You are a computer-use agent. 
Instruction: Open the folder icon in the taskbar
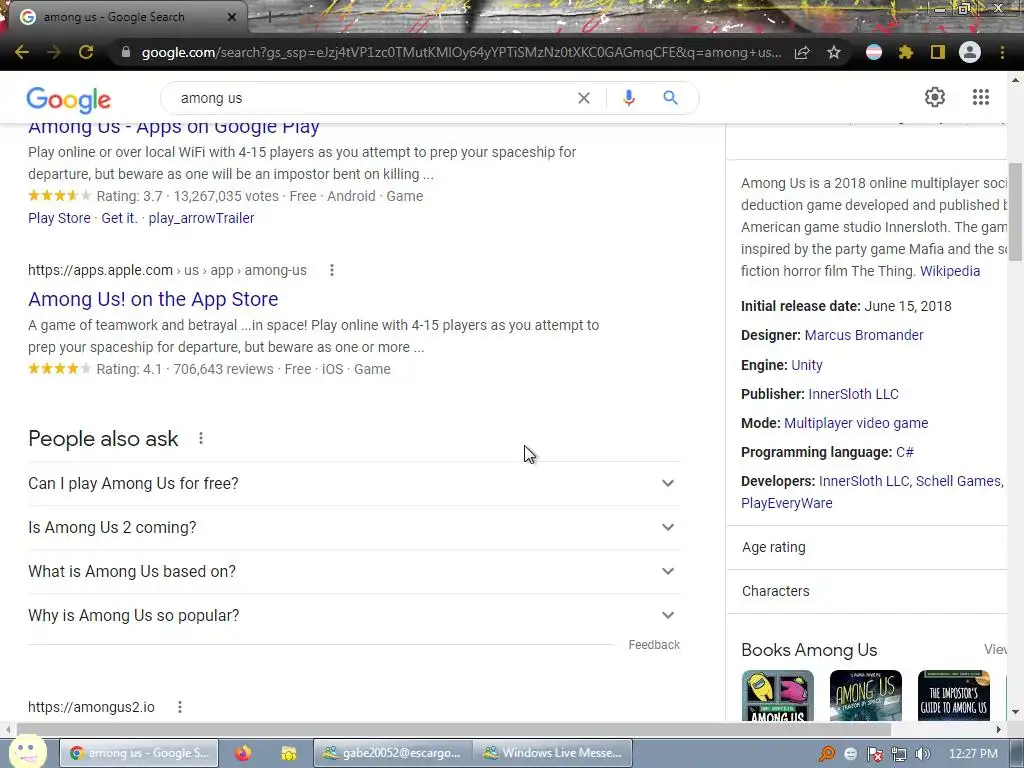click(x=289, y=754)
